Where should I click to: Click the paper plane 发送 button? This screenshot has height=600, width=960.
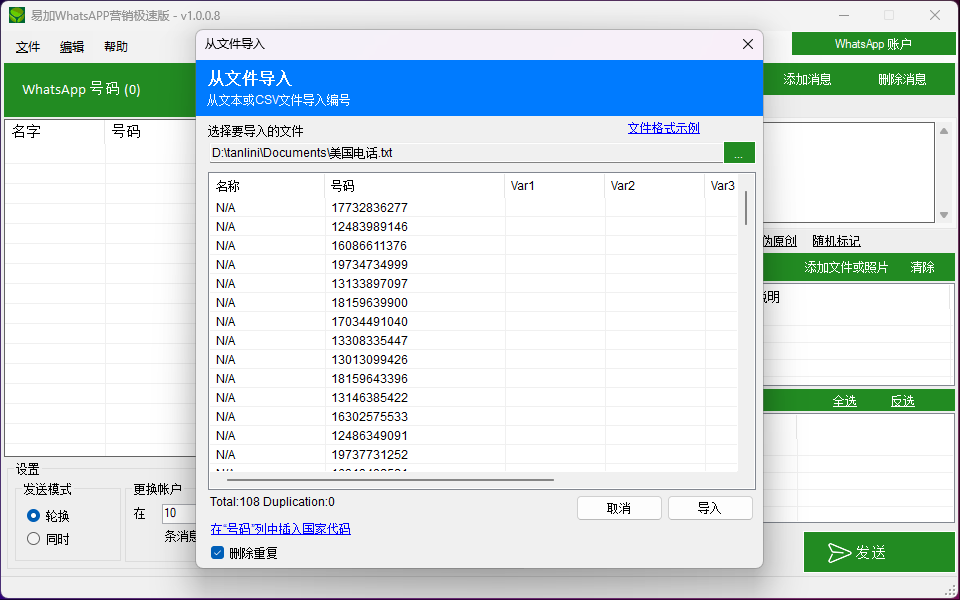[x=879, y=552]
